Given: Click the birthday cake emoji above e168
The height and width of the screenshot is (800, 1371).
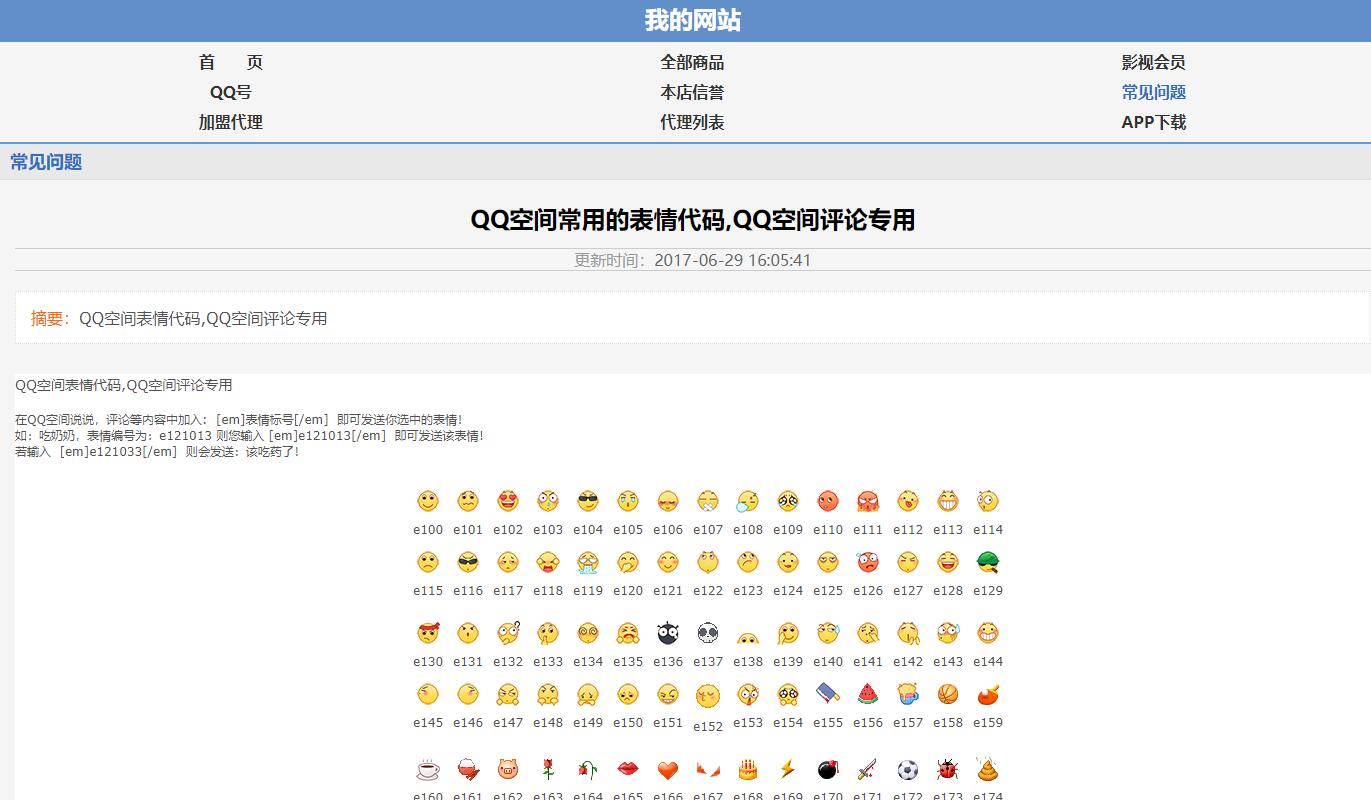Looking at the screenshot, I should click(x=748, y=770).
